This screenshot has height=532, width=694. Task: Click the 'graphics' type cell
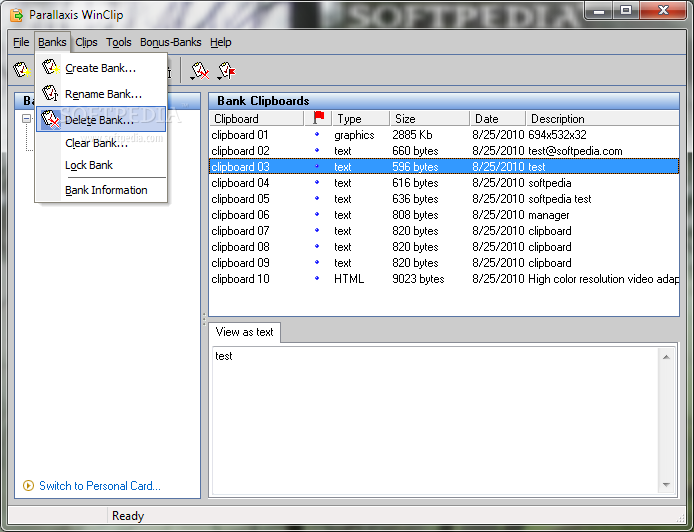coord(354,135)
